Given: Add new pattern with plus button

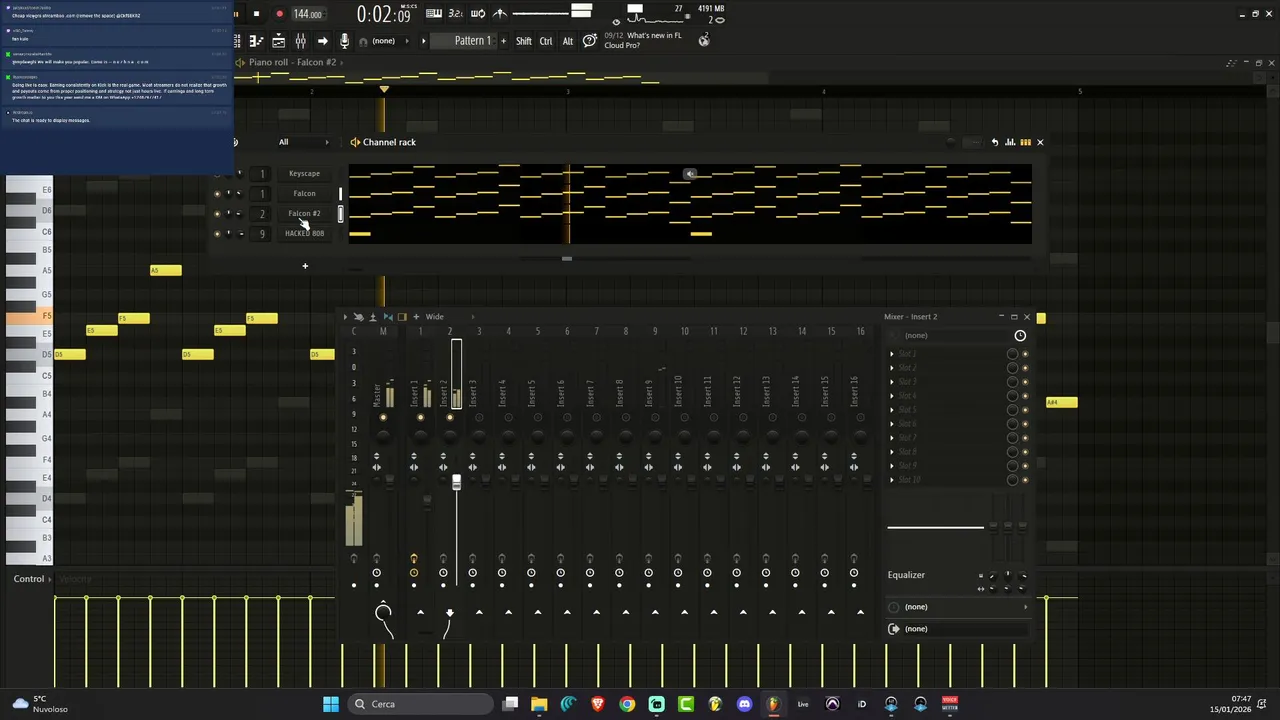Looking at the screenshot, I should tap(503, 41).
